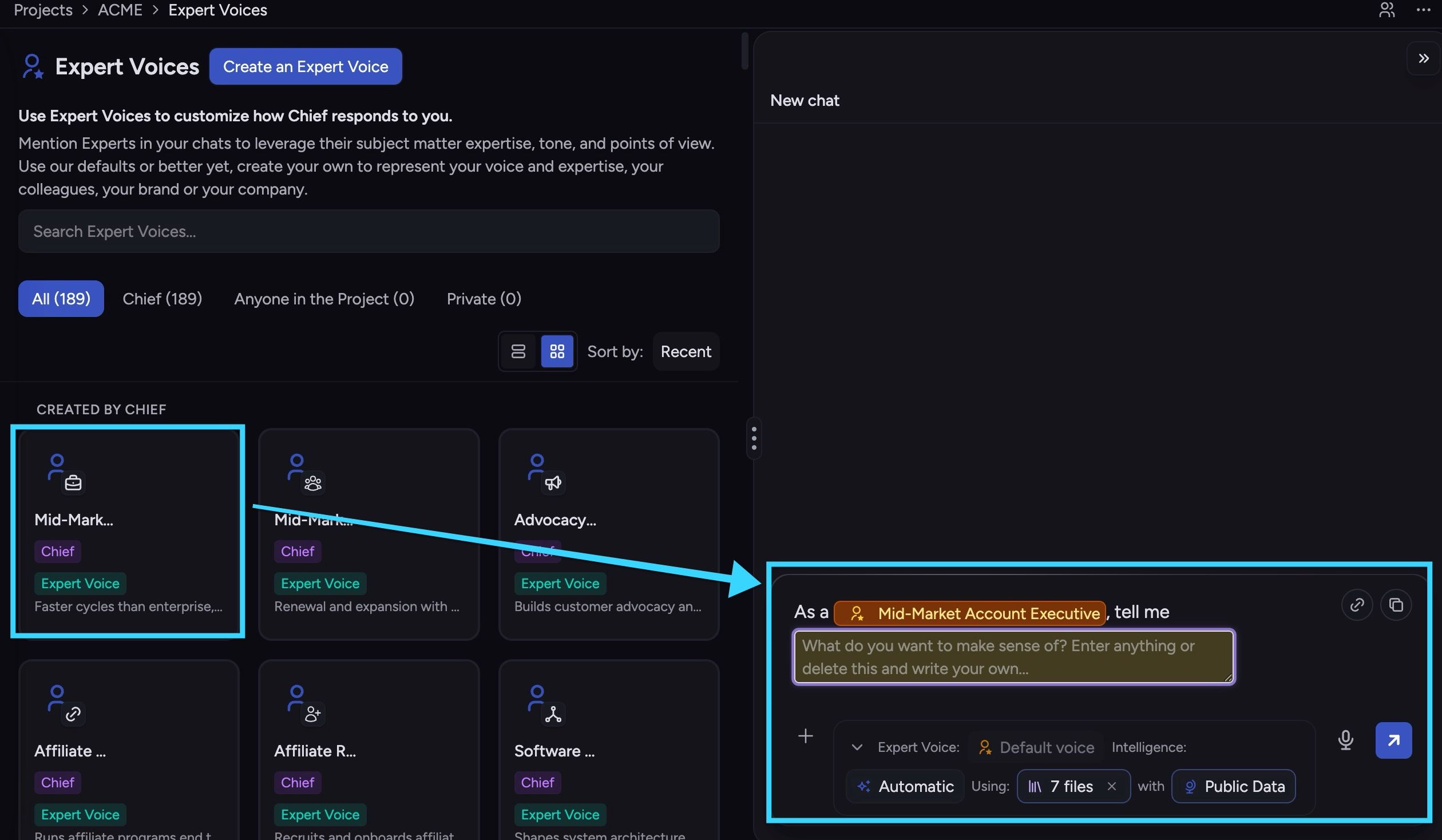Viewport: 1442px width, 840px height.
Task: Click the Expert Voice tag on Affiliate R... card
Action: tap(320, 815)
